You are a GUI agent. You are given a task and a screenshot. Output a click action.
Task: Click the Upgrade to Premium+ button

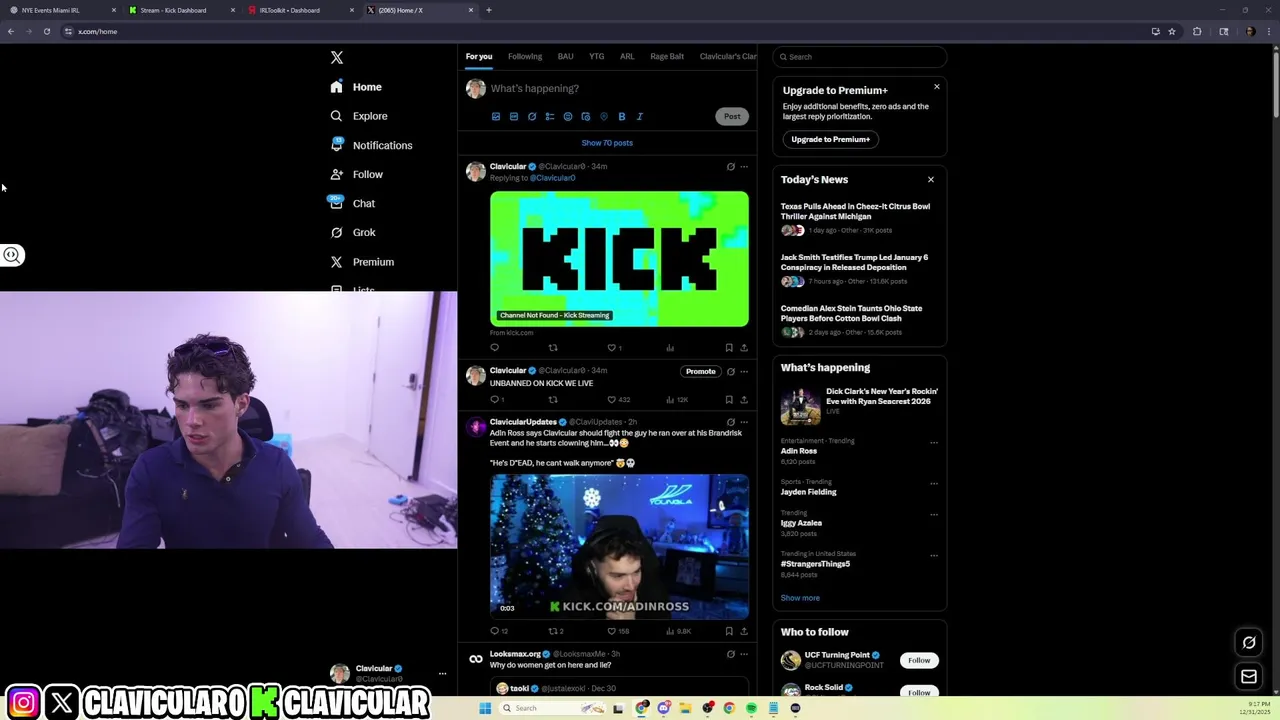[x=831, y=139]
